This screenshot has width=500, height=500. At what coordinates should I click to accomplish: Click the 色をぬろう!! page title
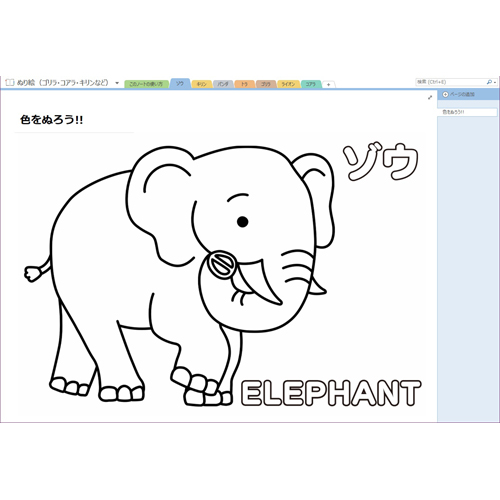tap(51, 120)
